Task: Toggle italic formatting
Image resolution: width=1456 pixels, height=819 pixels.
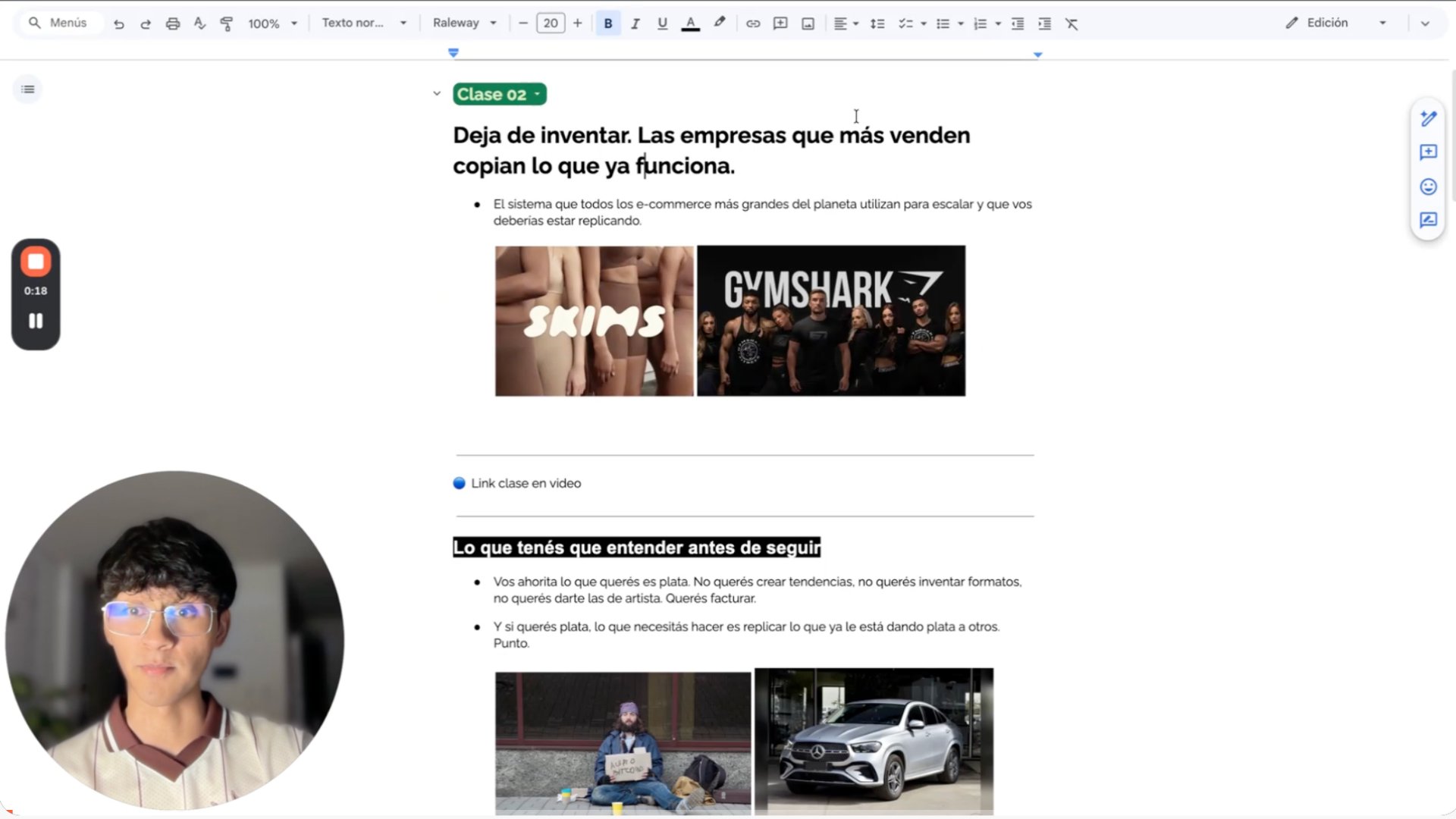Action: 635,24
